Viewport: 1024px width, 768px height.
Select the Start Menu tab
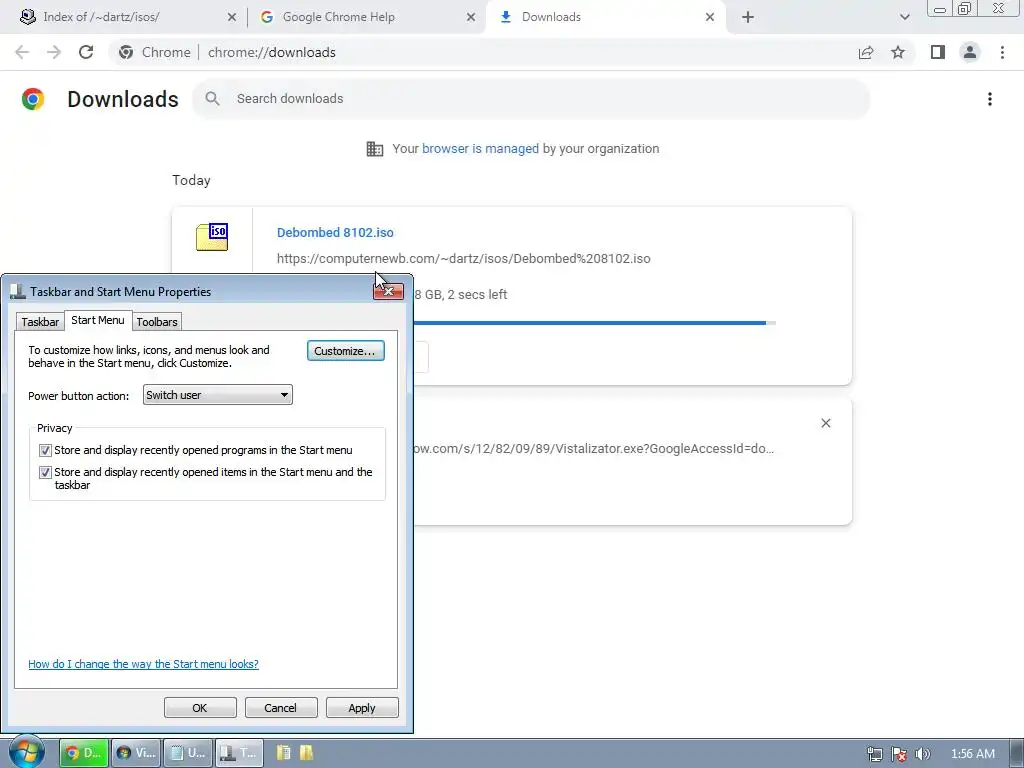click(x=98, y=320)
